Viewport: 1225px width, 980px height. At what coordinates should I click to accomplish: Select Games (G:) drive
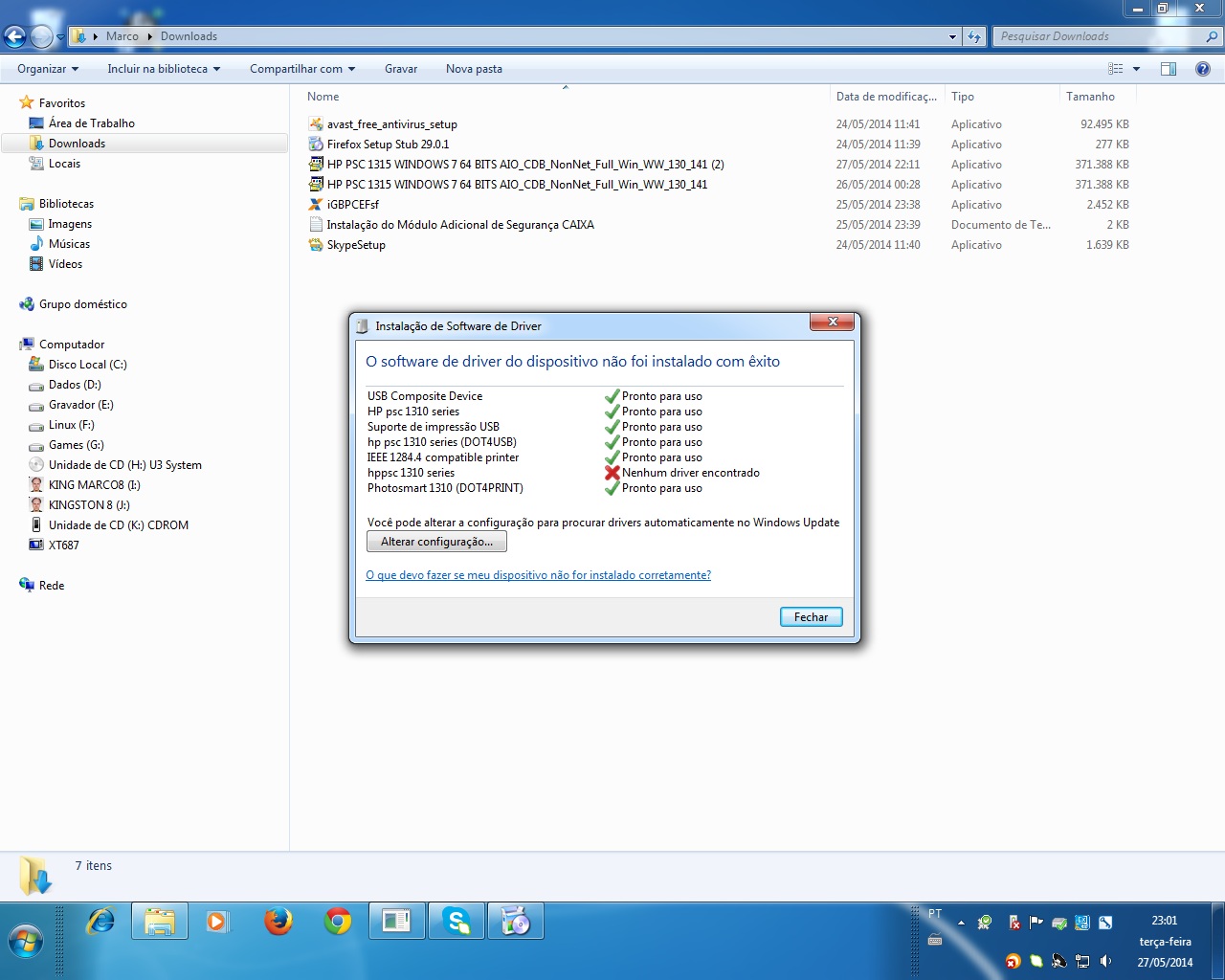(76, 445)
